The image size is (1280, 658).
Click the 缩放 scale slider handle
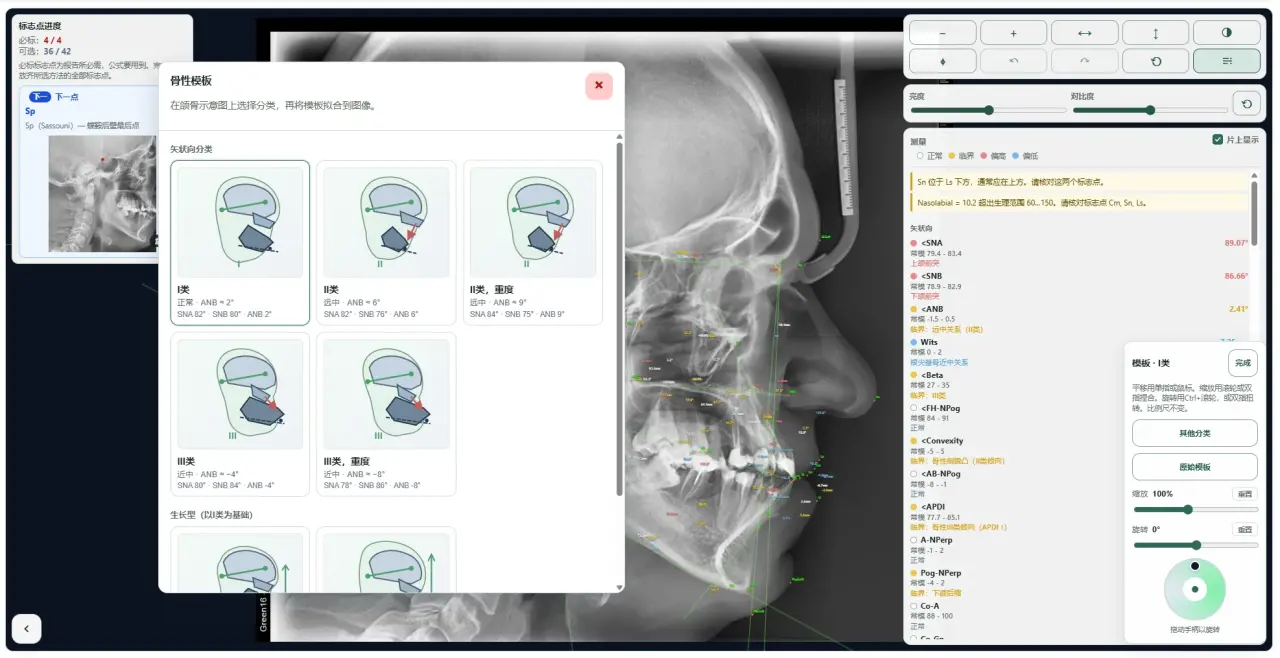1188,510
